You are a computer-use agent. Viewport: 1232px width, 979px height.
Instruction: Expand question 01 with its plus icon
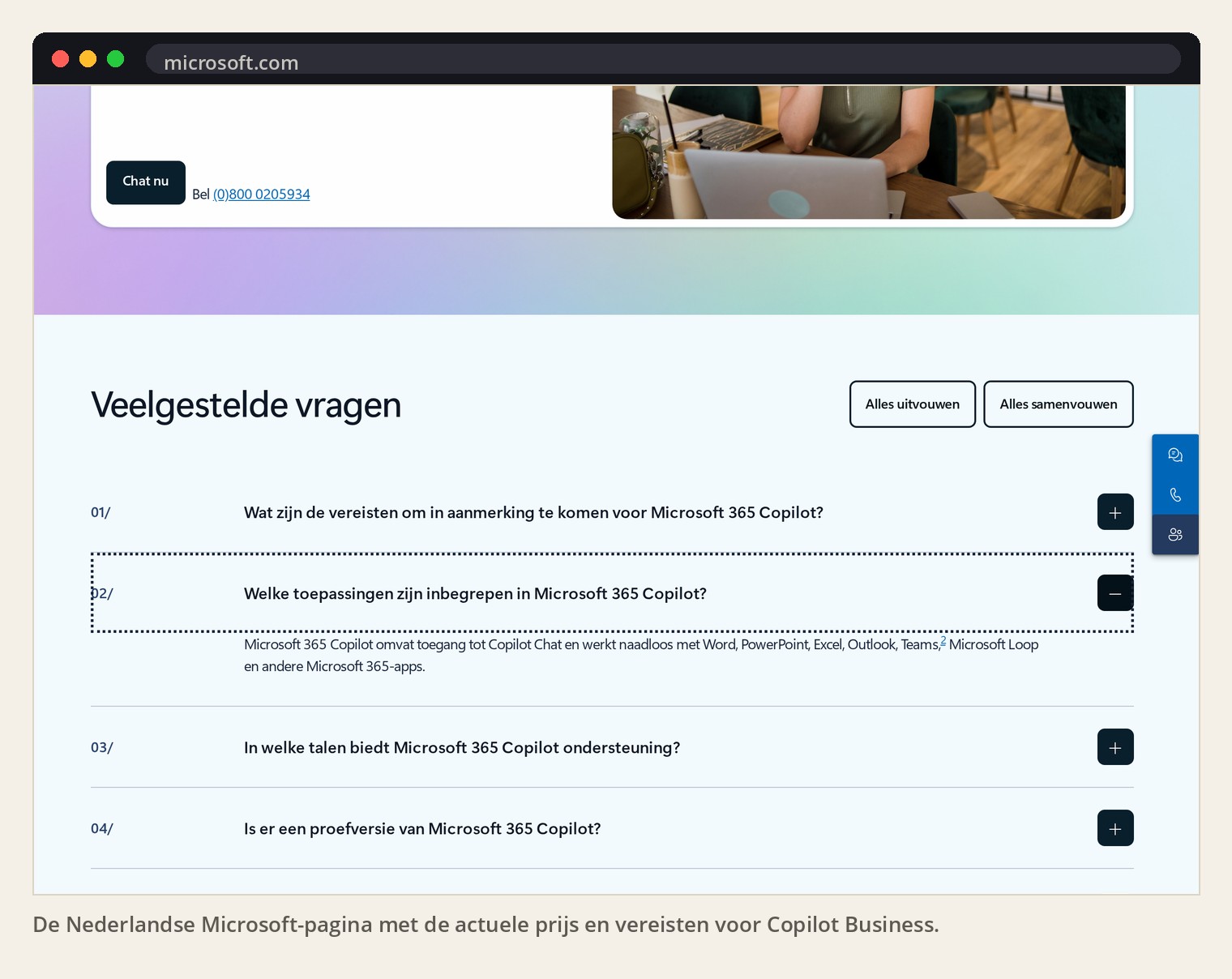[x=1115, y=512]
